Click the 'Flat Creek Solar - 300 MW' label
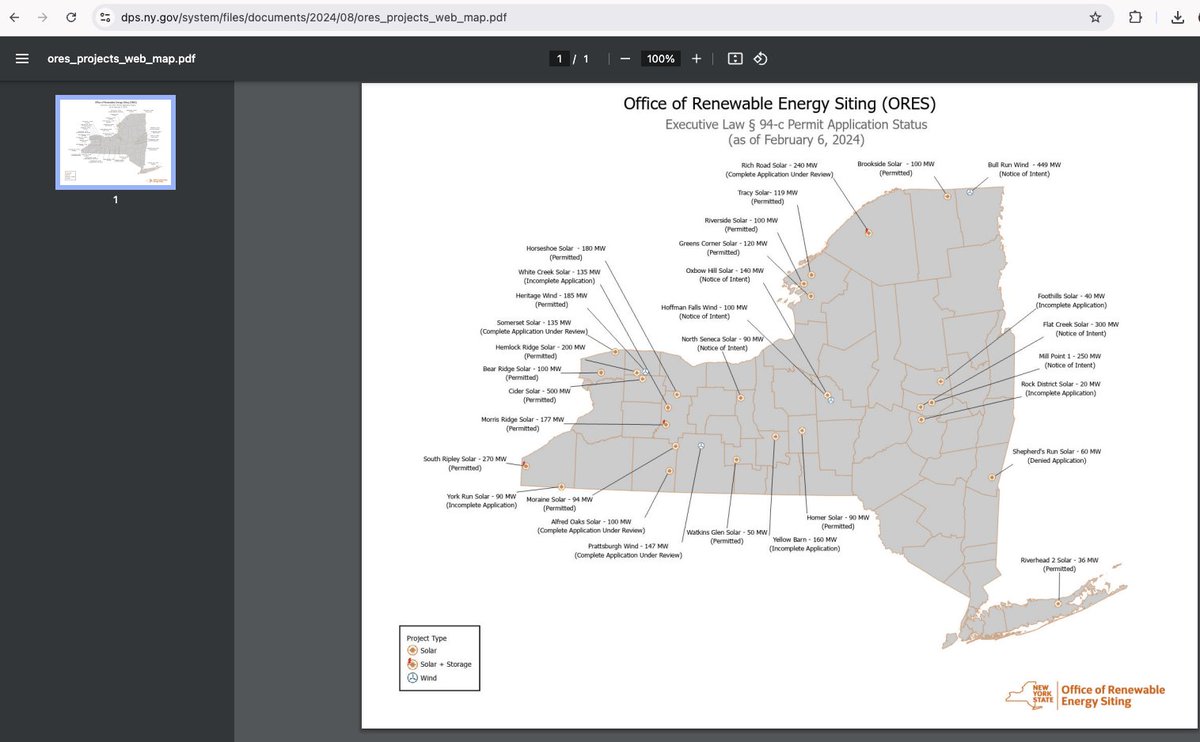 tap(1081, 325)
